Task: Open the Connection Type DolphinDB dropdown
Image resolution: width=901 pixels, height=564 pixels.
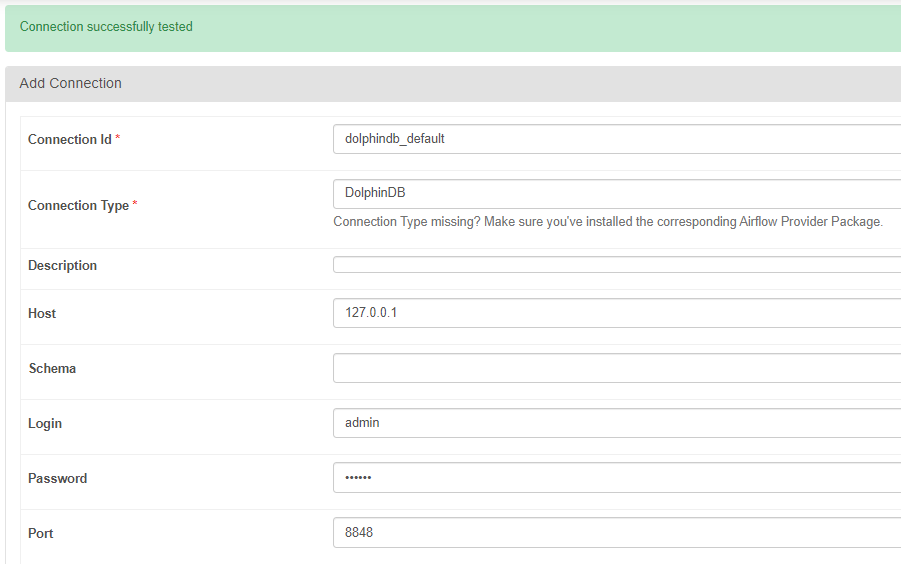Action: [617, 194]
